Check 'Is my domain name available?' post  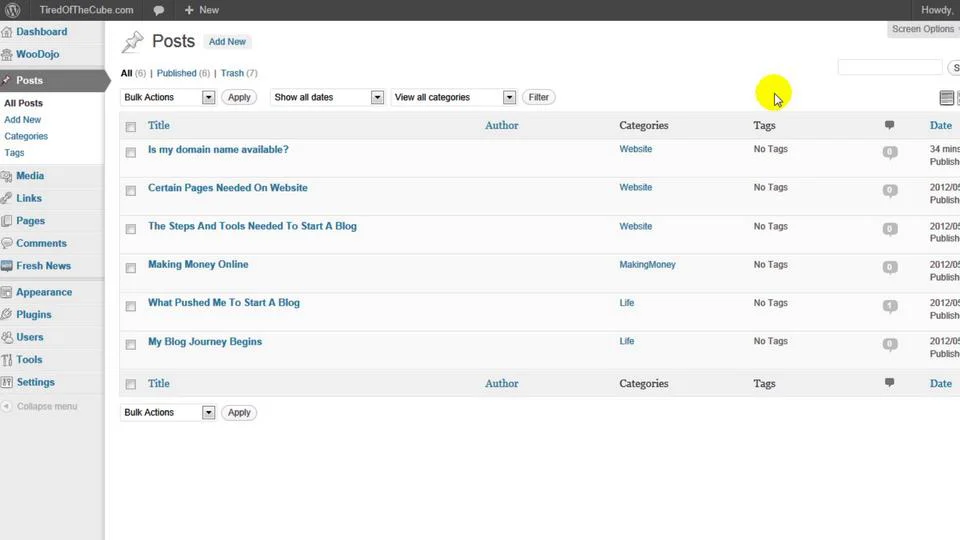[x=130, y=152]
